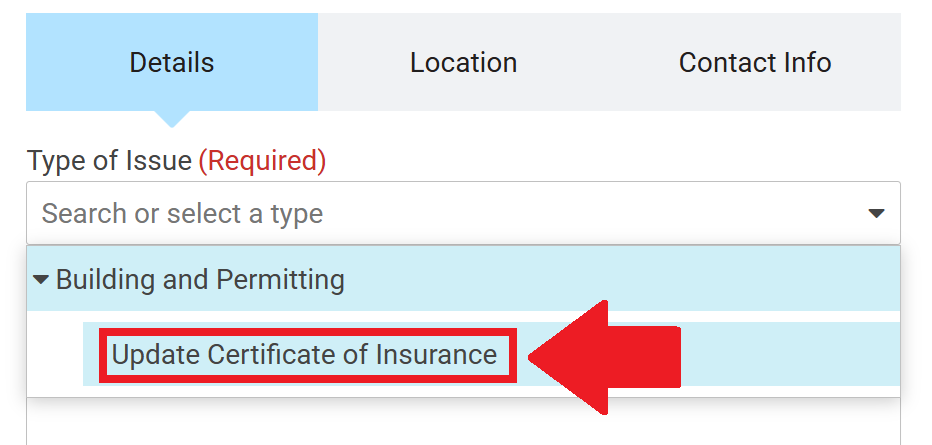Select the Details tab

pyautogui.click(x=172, y=62)
